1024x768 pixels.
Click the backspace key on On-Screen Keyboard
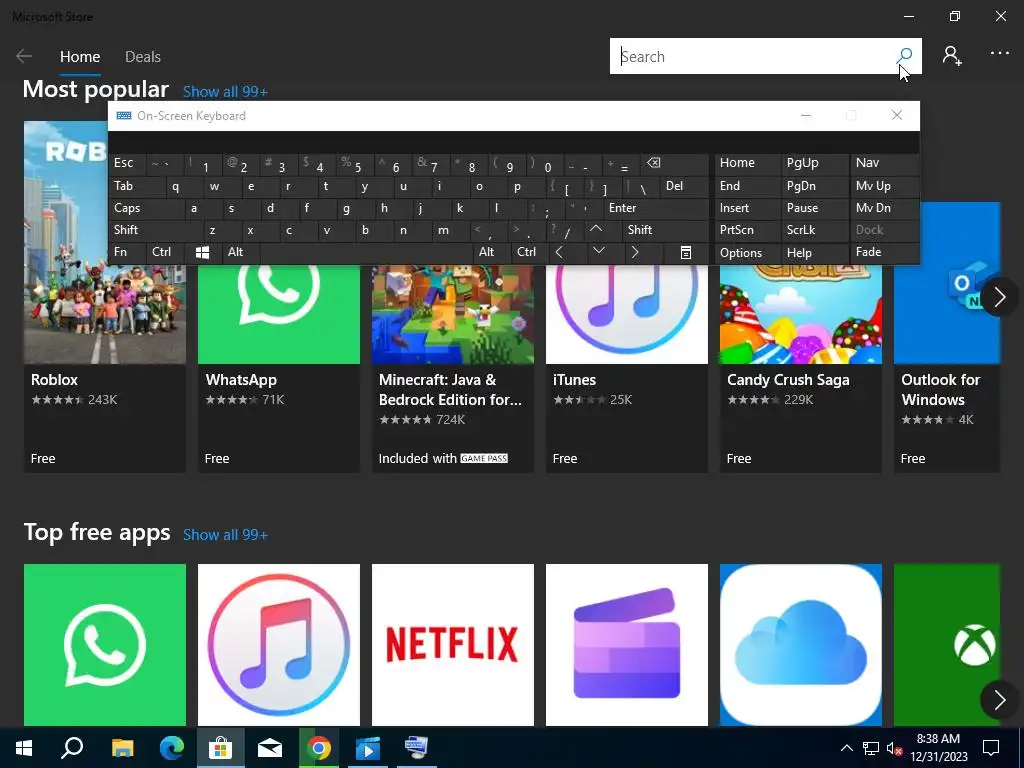pyautogui.click(x=675, y=164)
